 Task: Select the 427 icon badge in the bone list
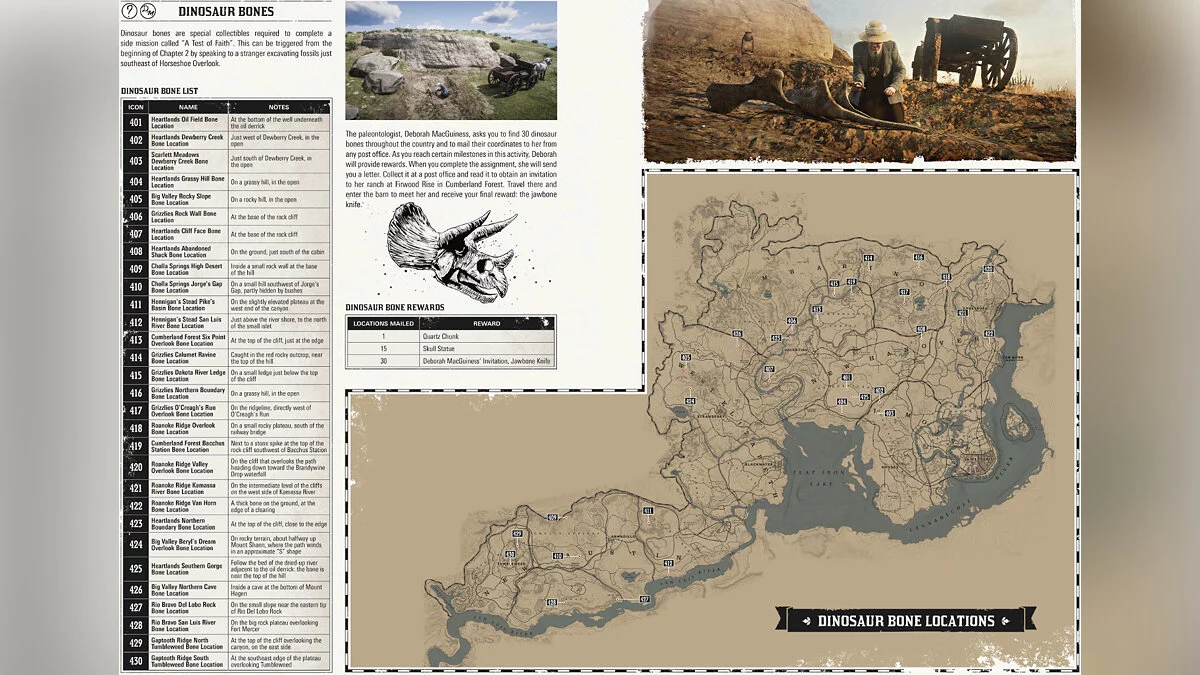136,607
